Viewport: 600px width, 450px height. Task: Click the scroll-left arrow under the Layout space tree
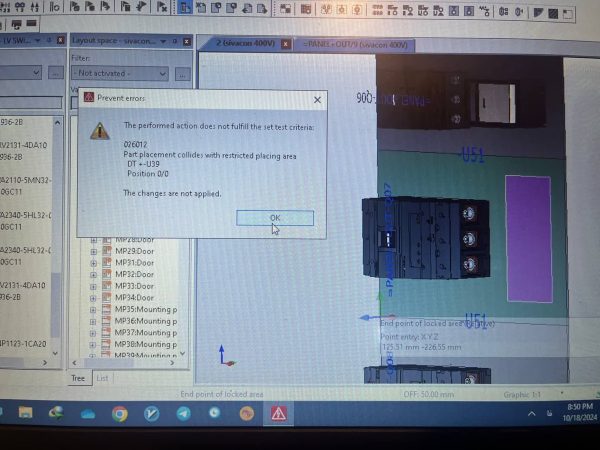coord(75,363)
